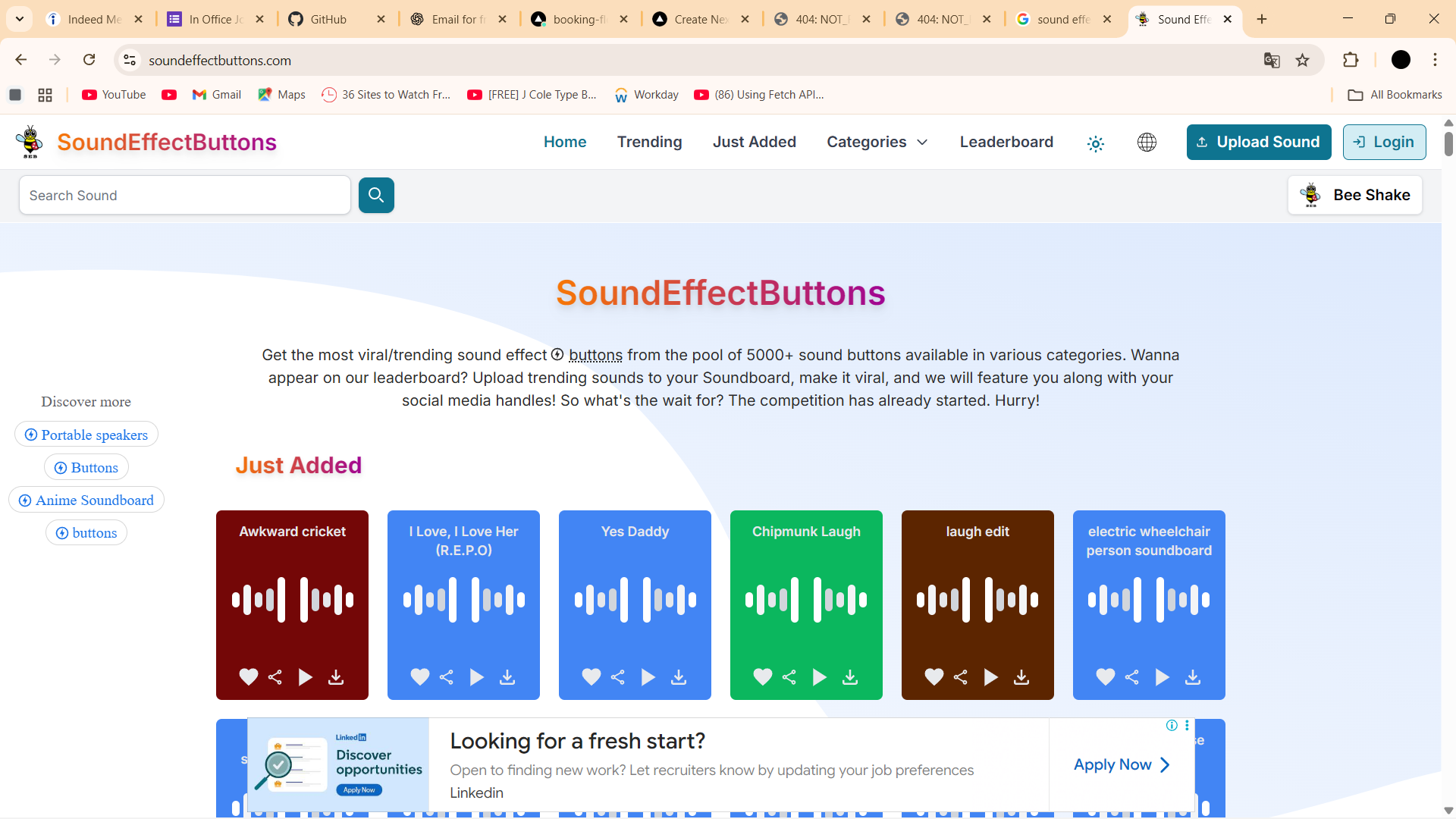Open a new browser tab
The width and height of the screenshot is (1456, 819).
point(1262,19)
